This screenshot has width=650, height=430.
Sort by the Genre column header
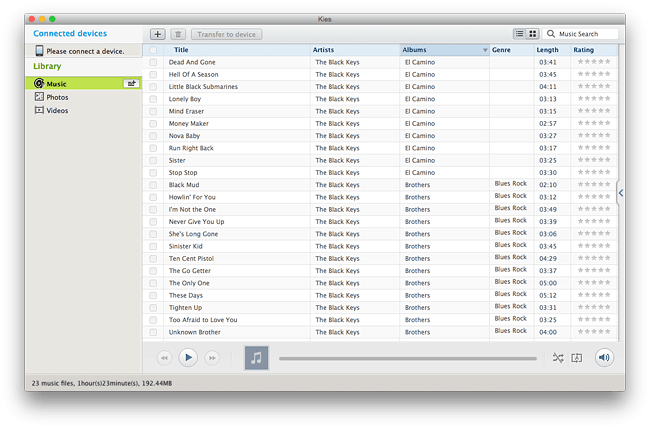[512, 50]
